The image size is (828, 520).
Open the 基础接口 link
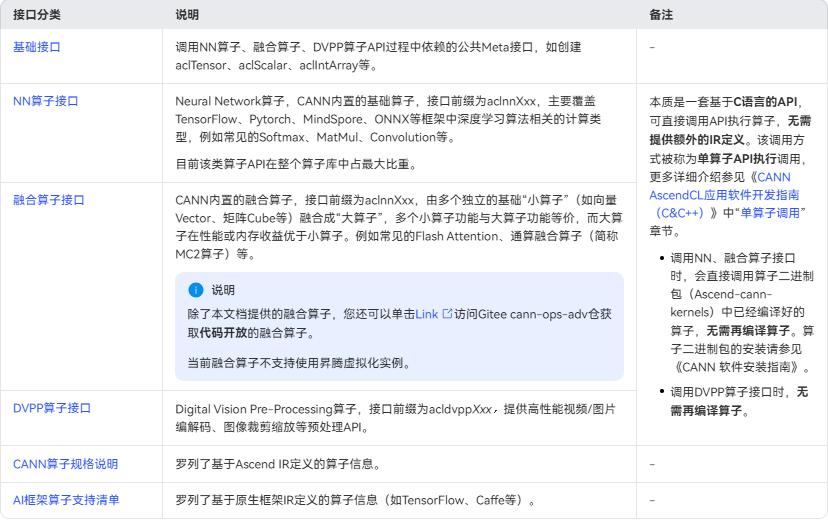(x=36, y=47)
